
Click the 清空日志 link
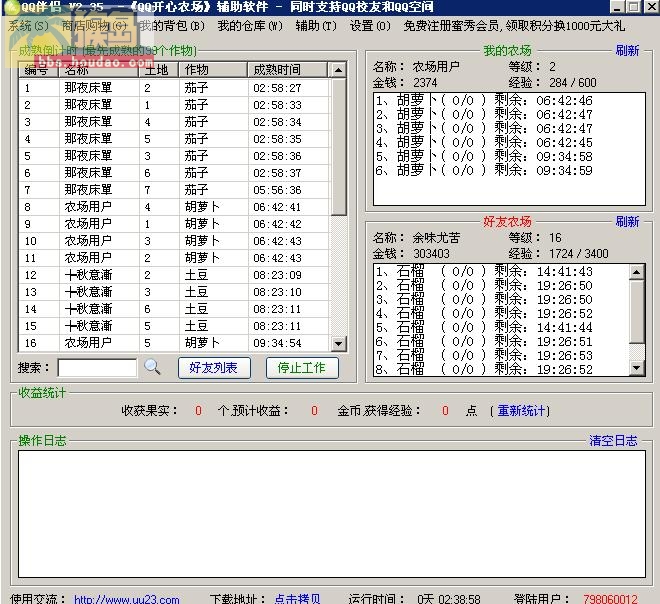pos(613,441)
